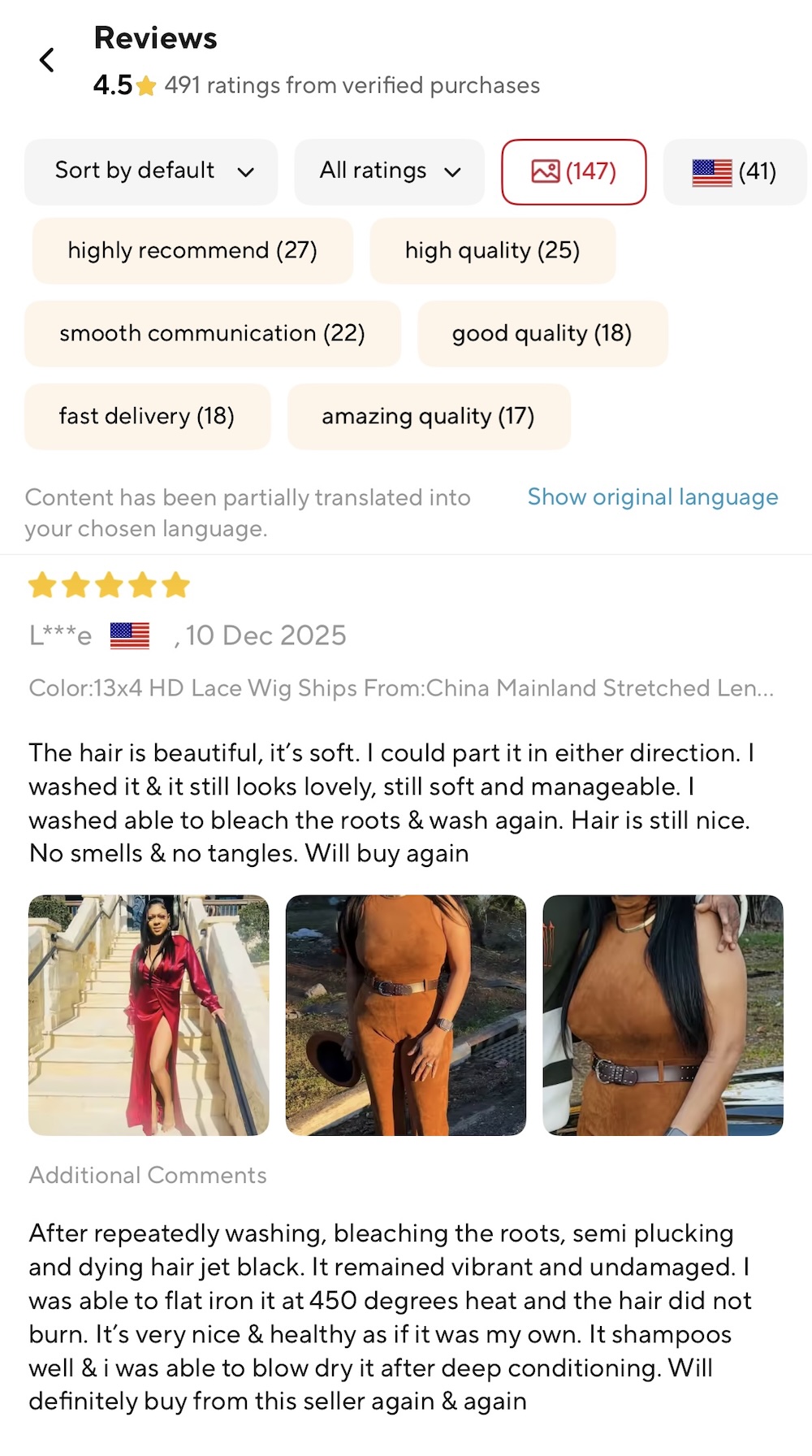This screenshot has width=812, height=1456.
Task: Open review photo of red dress
Action: pyautogui.click(x=149, y=1015)
